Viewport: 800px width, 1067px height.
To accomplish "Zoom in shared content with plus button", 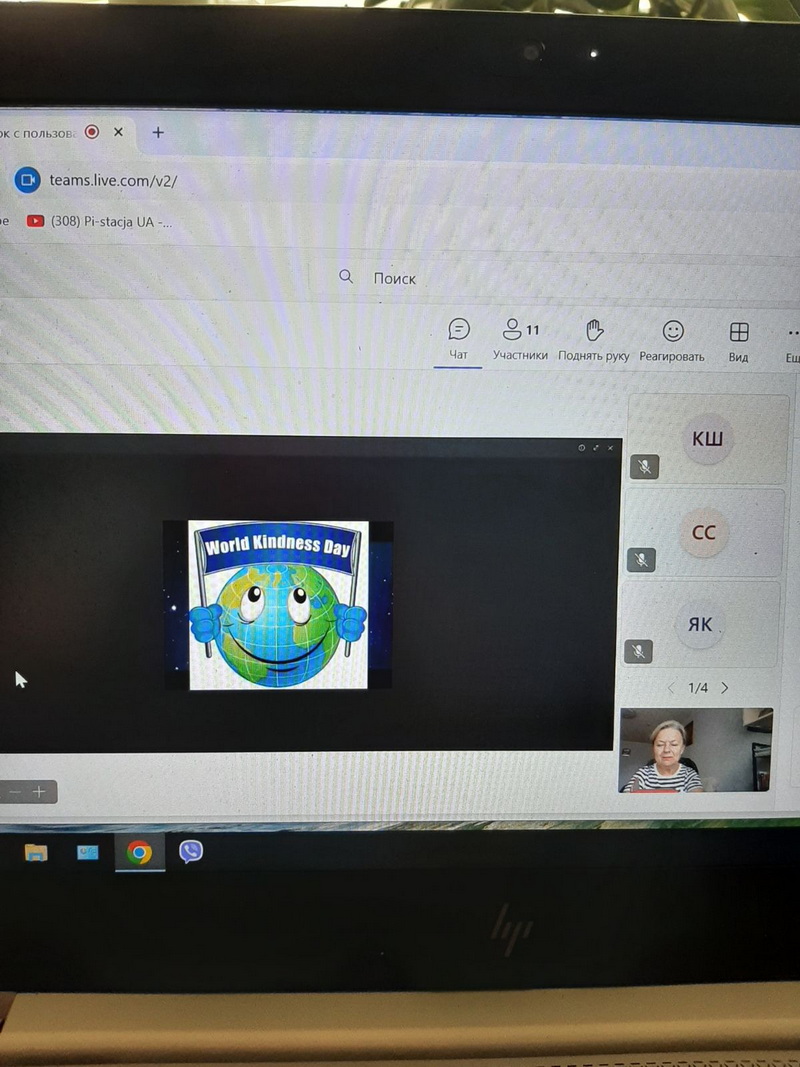I will [39, 792].
